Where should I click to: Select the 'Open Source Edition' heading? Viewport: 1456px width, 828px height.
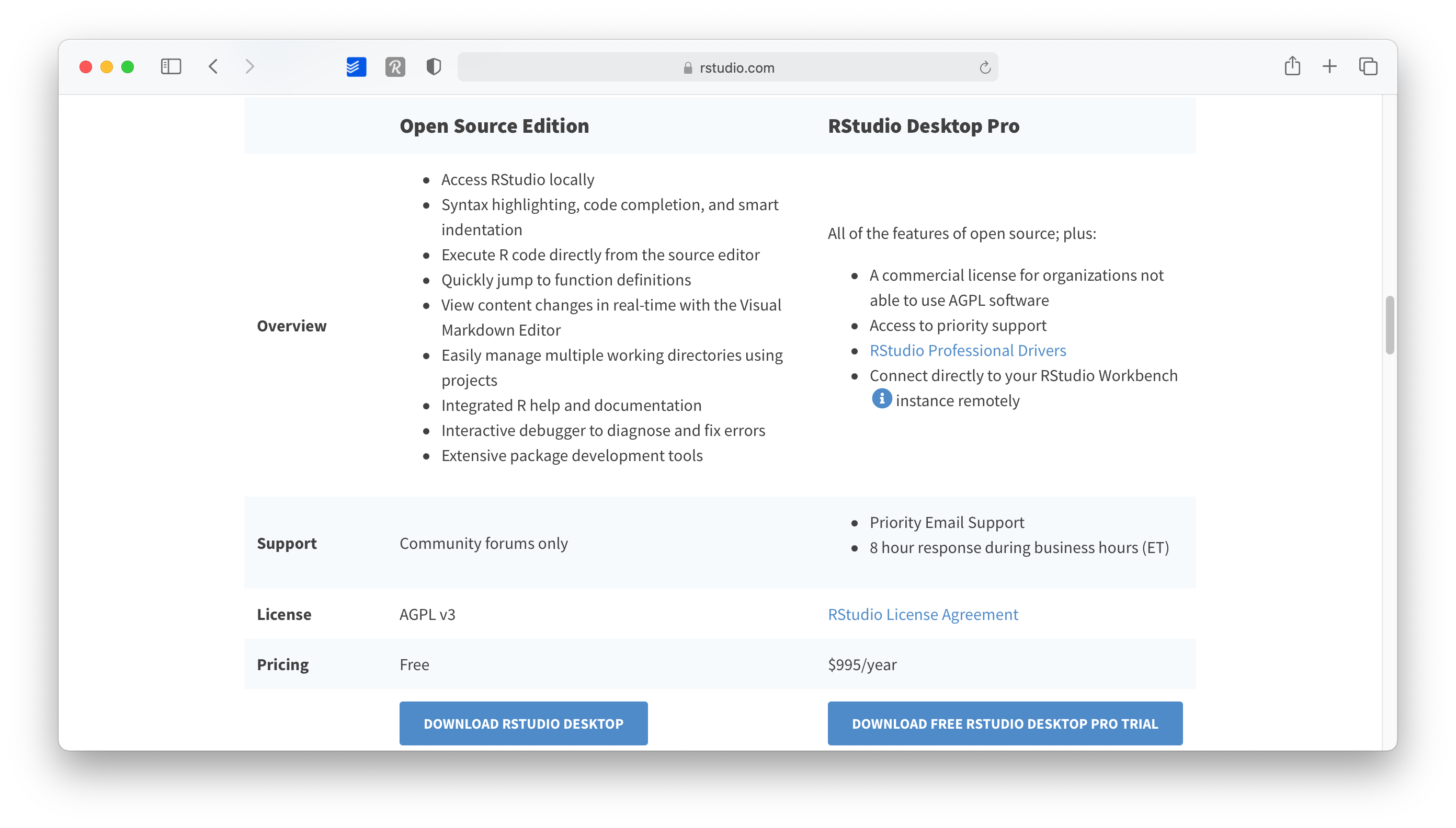pos(494,125)
